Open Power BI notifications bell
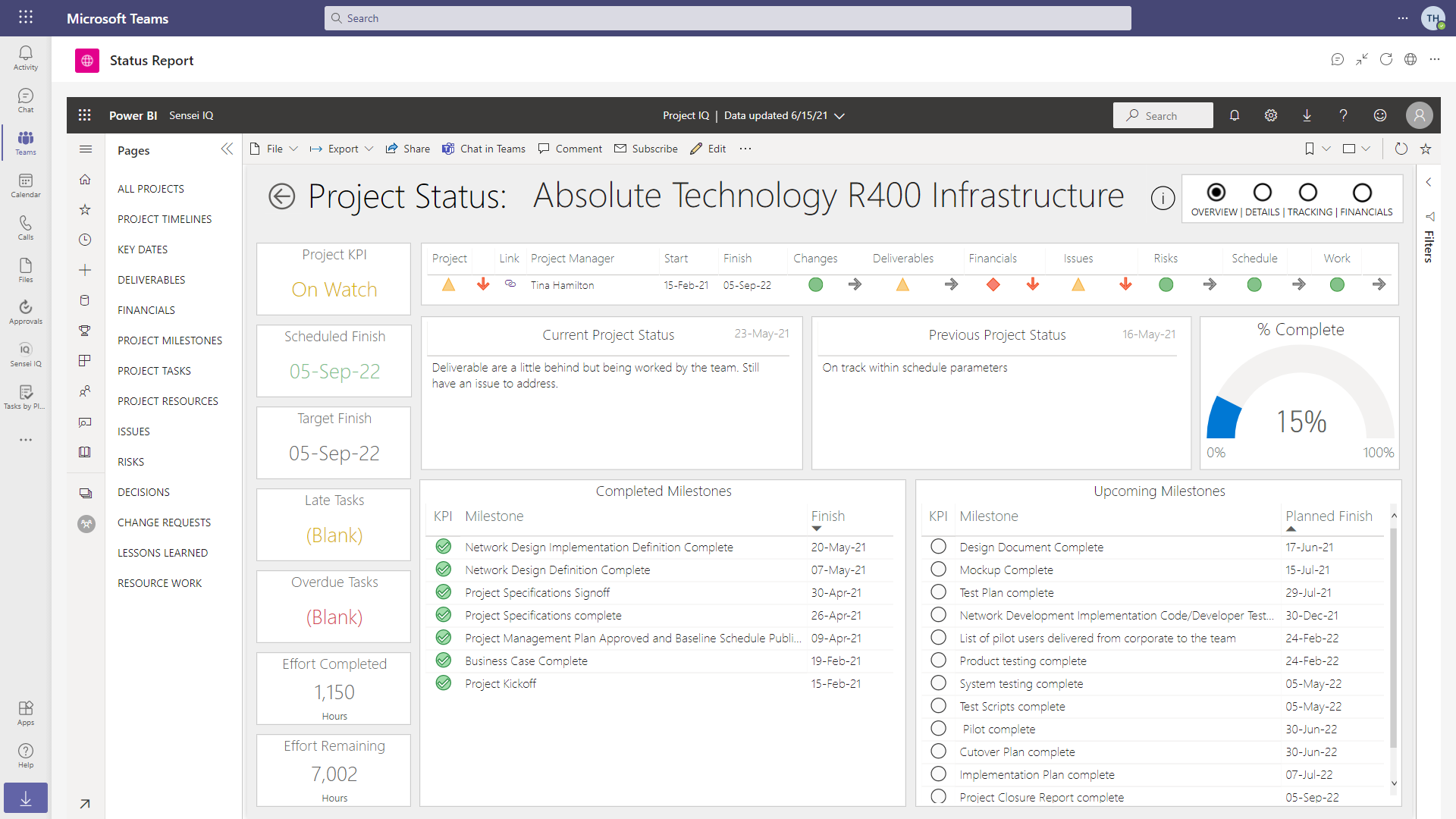1456x819 pixels. tap(1235, 115)
